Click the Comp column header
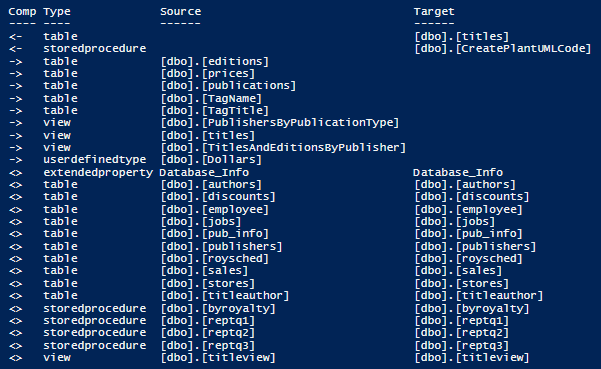Viewport: 601px width, 369px height. (x=22, y=11)
